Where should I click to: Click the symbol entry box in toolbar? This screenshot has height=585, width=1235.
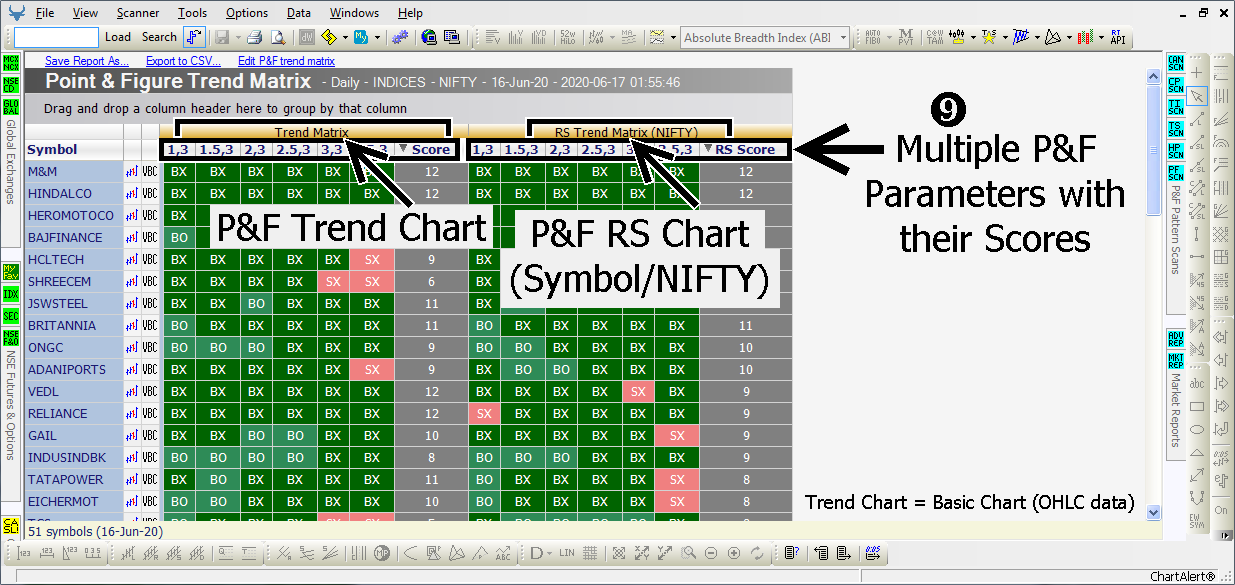point(56,37)
